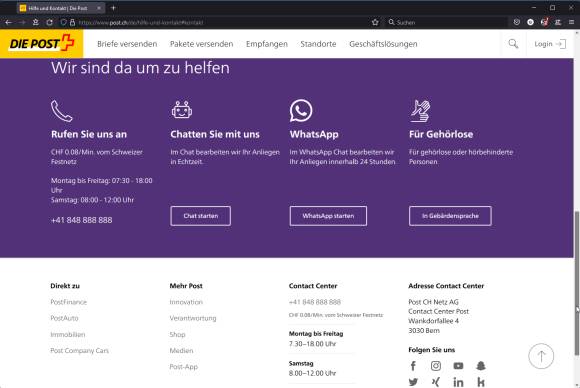Image resolution: width=580 pixels, height=388 pixels.
Task: Click browser back arrow
Action: [x=9, y=22]
